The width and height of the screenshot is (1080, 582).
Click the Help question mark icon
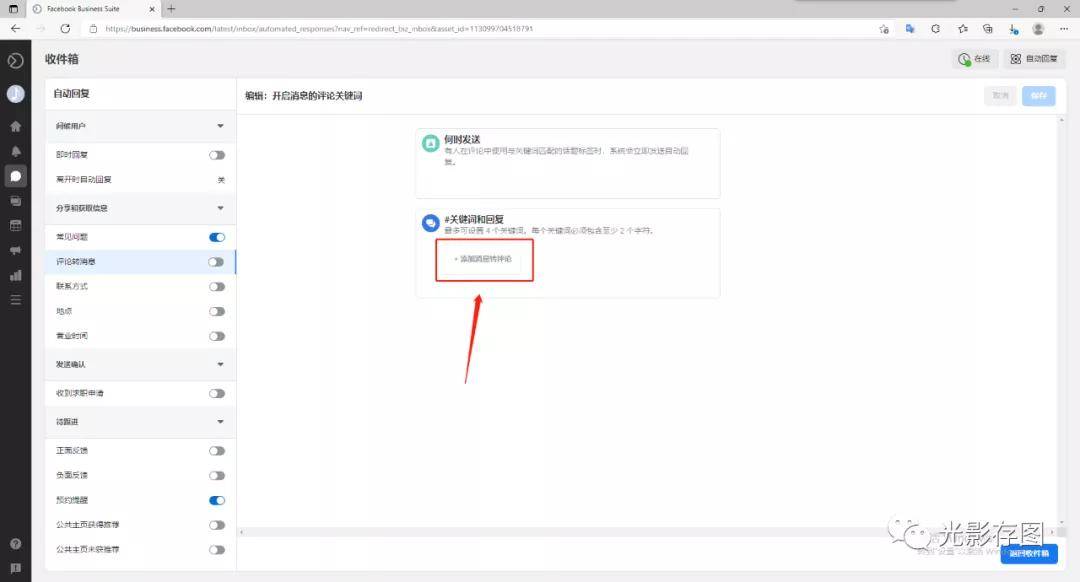click(x=15, y=544)
